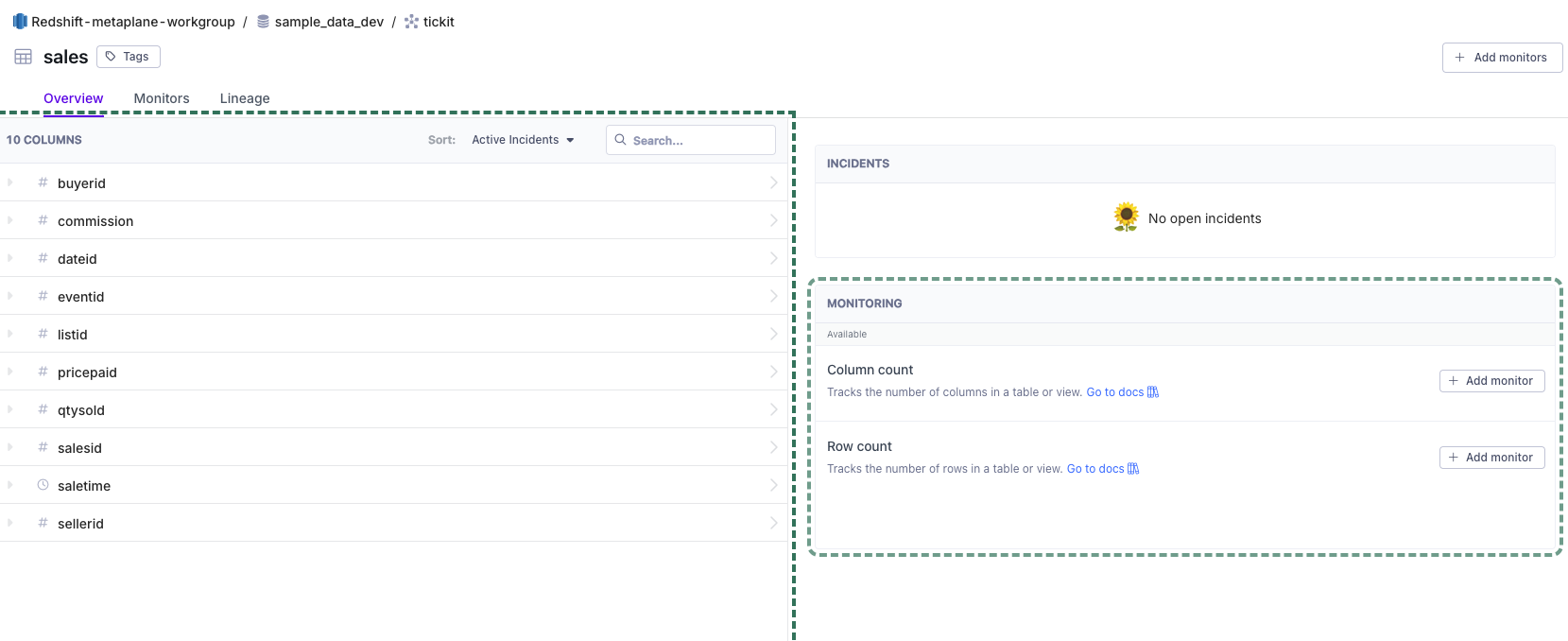1568x641 pixels.
Task: Switch to the Overview tab
Action: (74, 98)
